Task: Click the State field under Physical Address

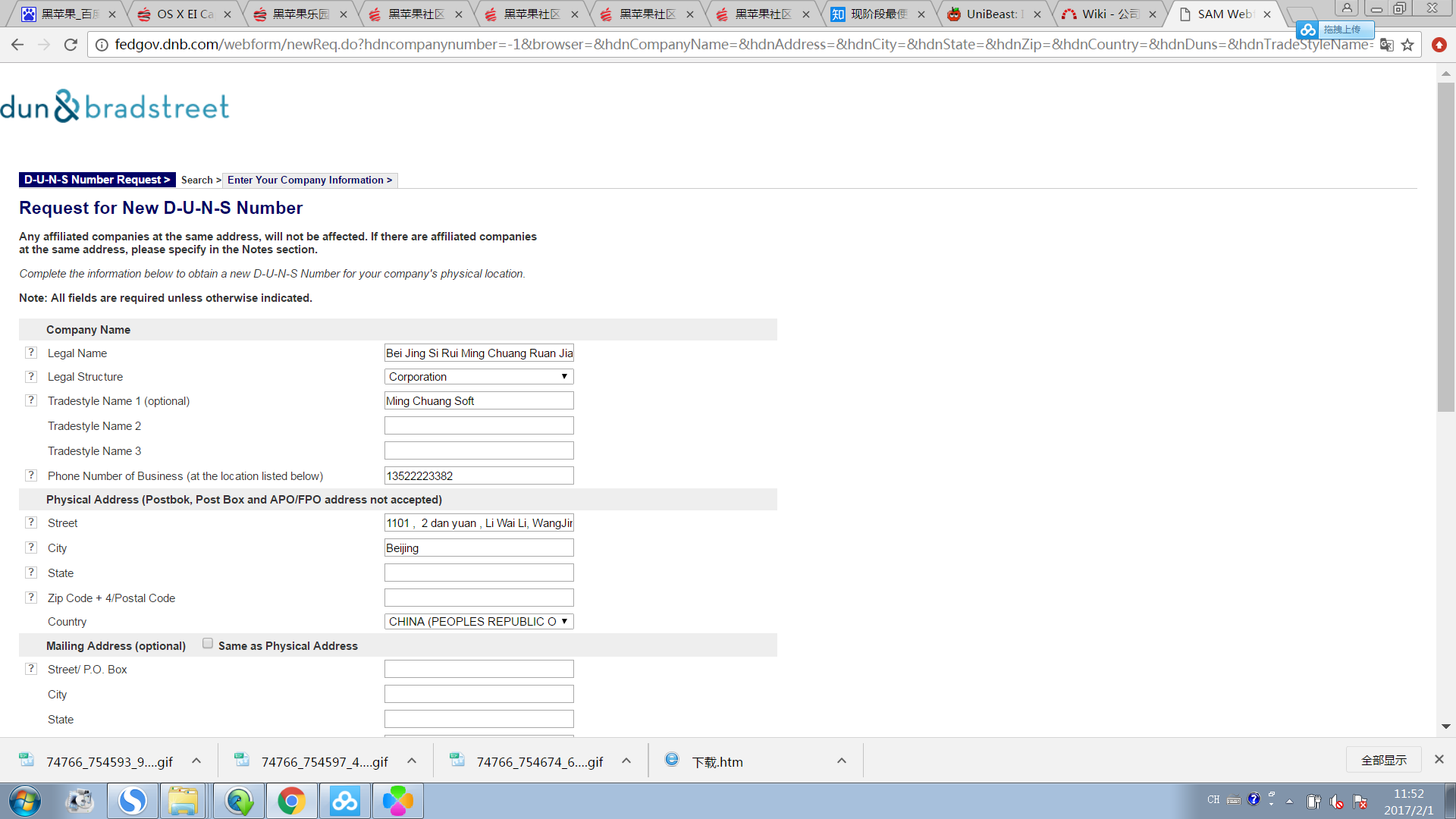Action: pos(479,573)
